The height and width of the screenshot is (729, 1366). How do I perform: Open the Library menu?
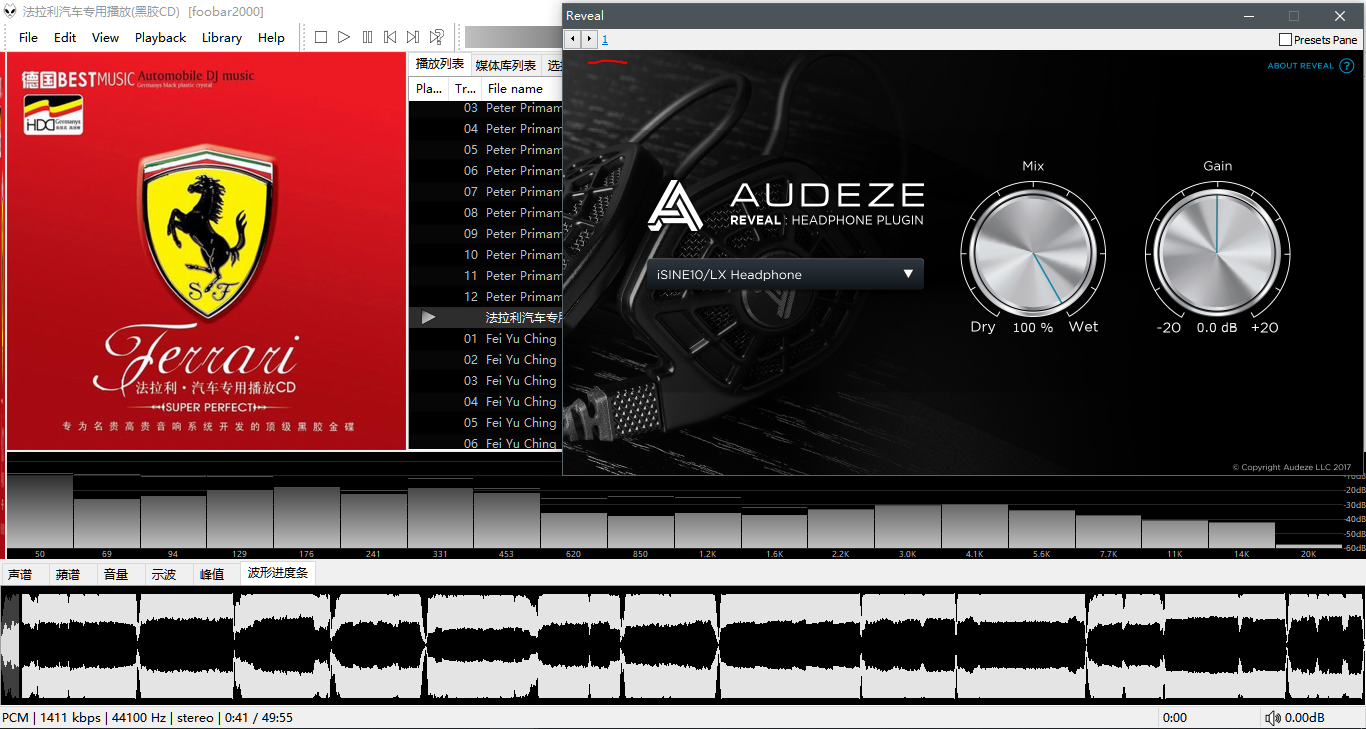[x=221, y=37]
